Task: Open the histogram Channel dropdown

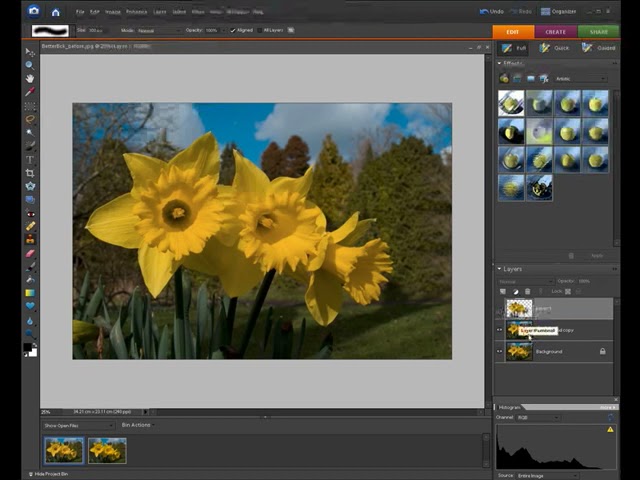Action: [x=538, y=418]
